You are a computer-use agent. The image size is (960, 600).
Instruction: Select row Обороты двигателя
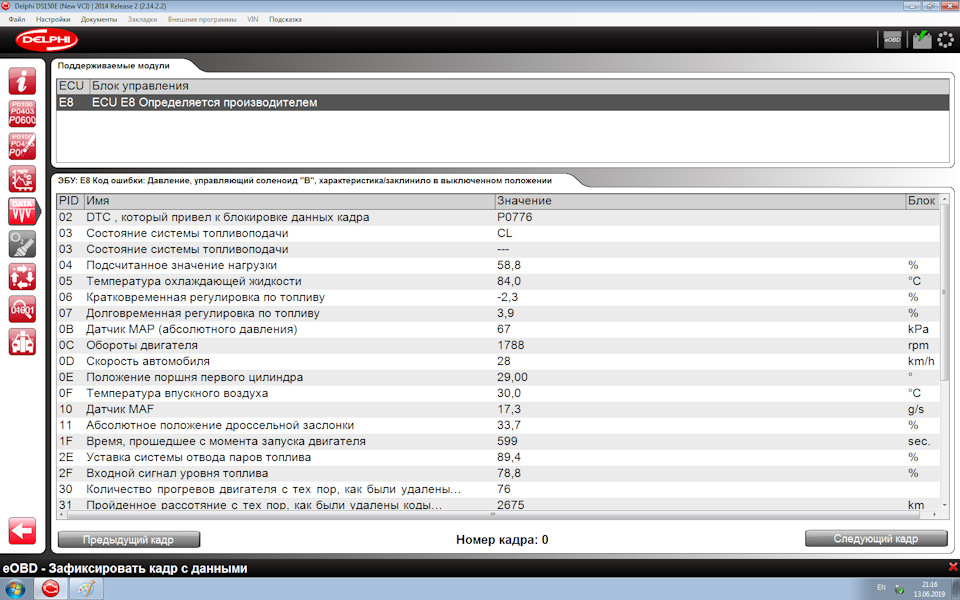[498, 345]
